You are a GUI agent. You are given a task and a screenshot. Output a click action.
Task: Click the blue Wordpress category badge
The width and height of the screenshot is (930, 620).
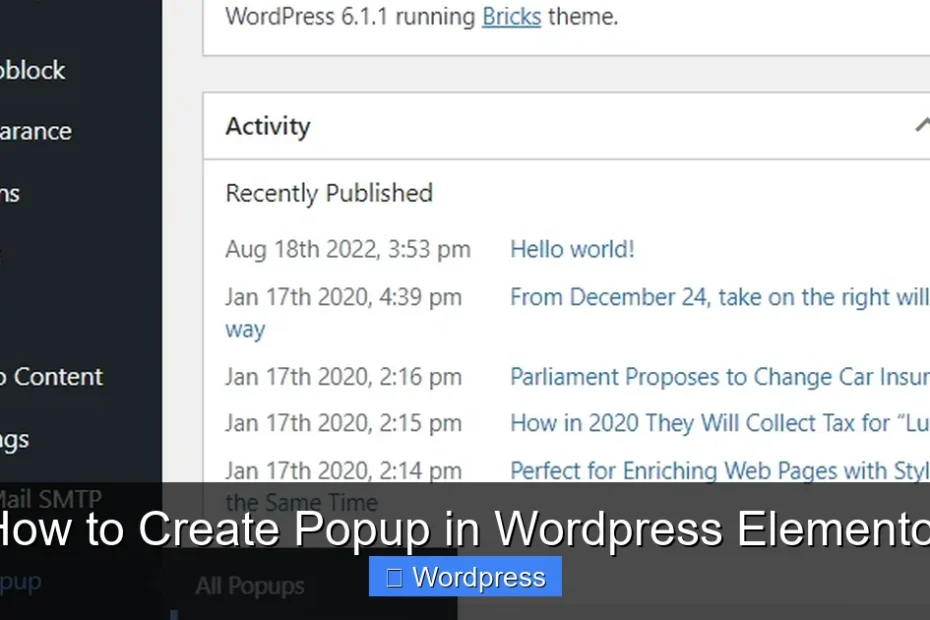(x=465, y=576)
